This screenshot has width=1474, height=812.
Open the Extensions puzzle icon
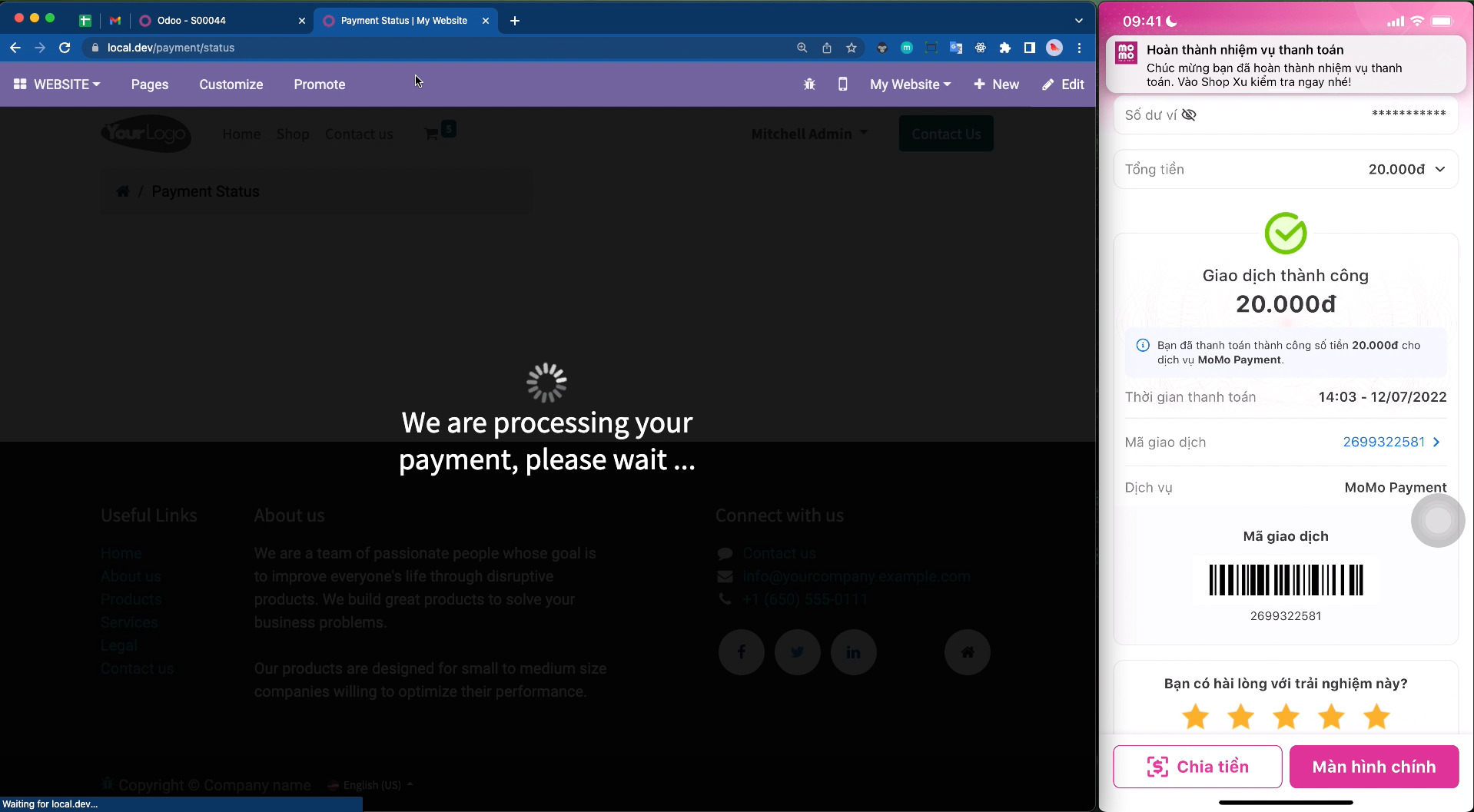tap(1004, 48)
